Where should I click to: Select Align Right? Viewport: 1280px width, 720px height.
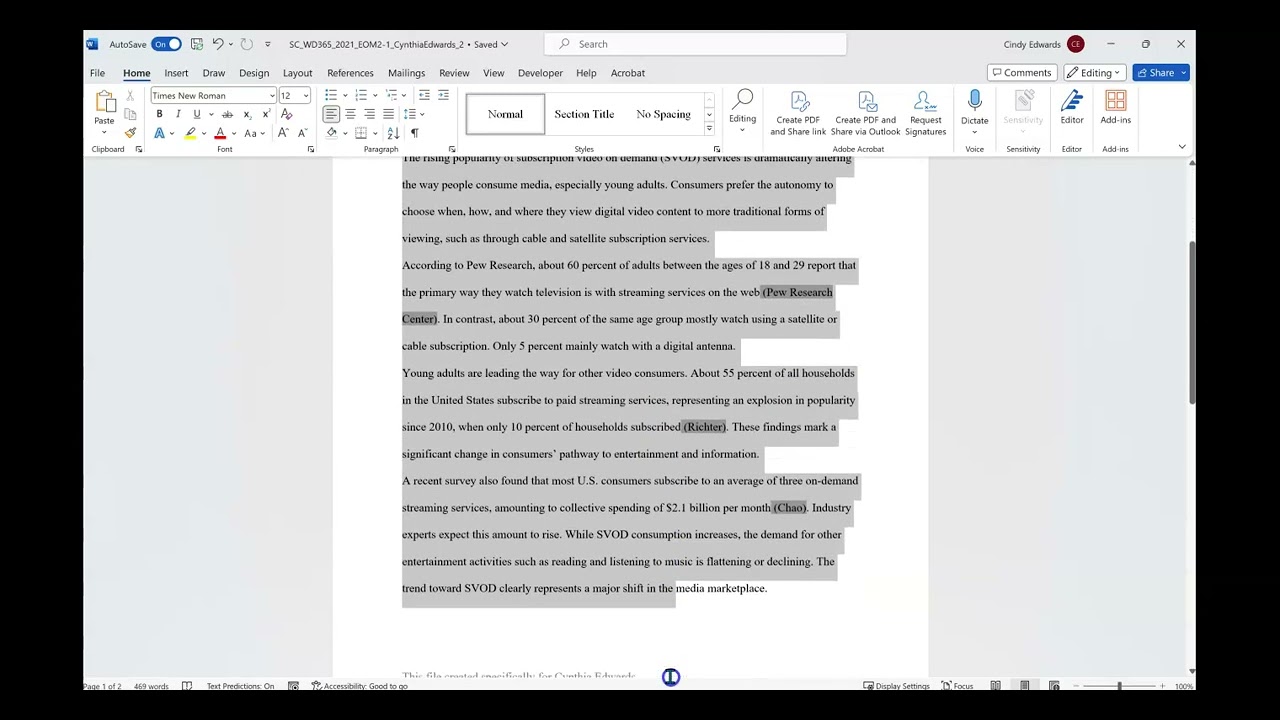[369, 114]
